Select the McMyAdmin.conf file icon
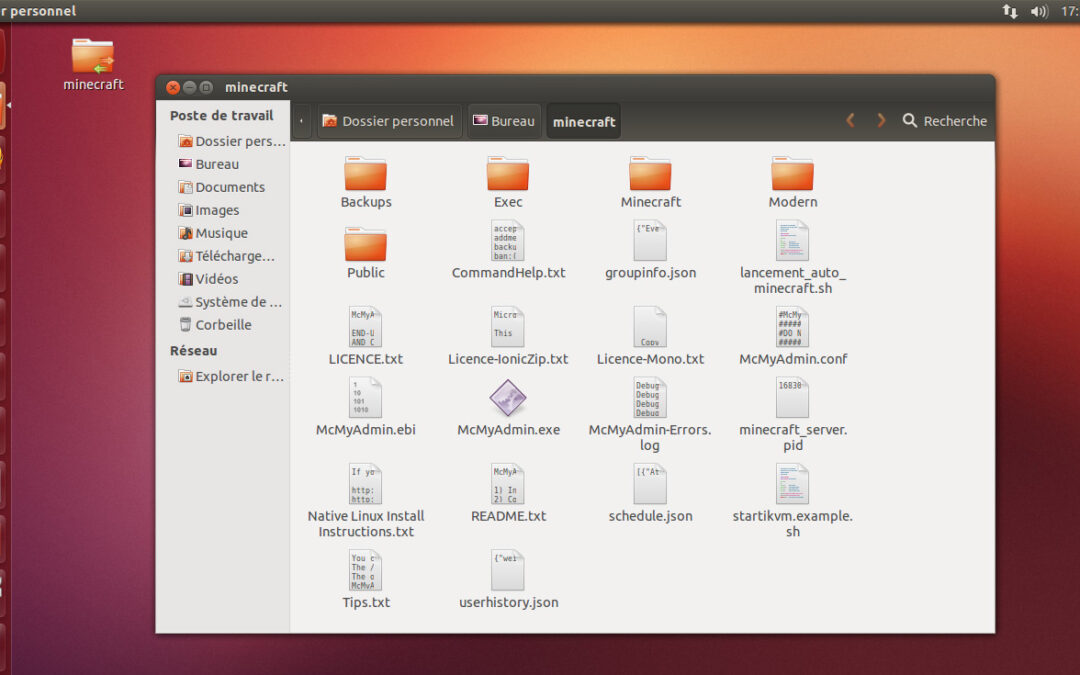 coord(793,327)
